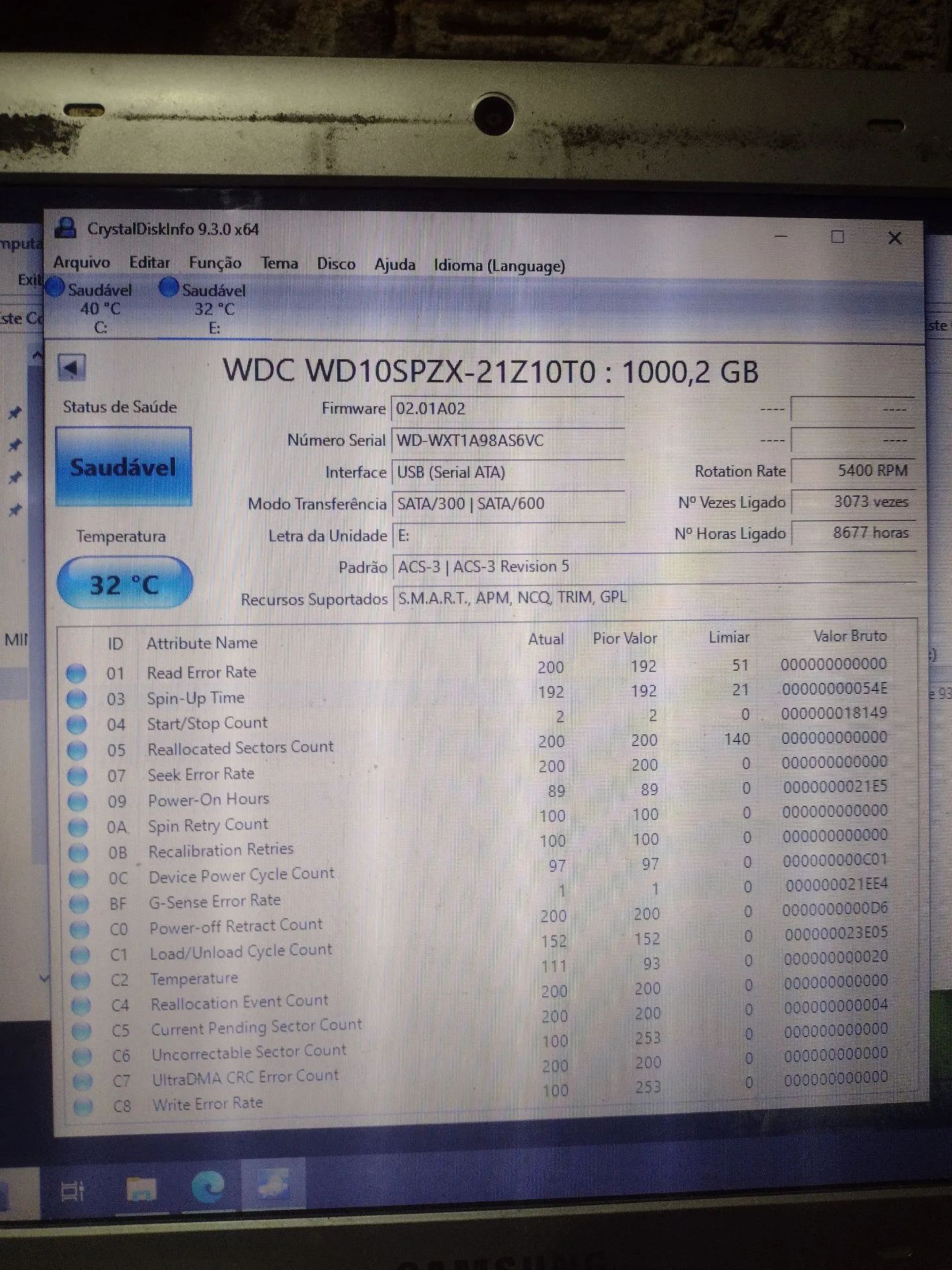Click the status dot for Reallocated Sectors Count
This screenshot has width=952, height=1270.
coord(77,750)
